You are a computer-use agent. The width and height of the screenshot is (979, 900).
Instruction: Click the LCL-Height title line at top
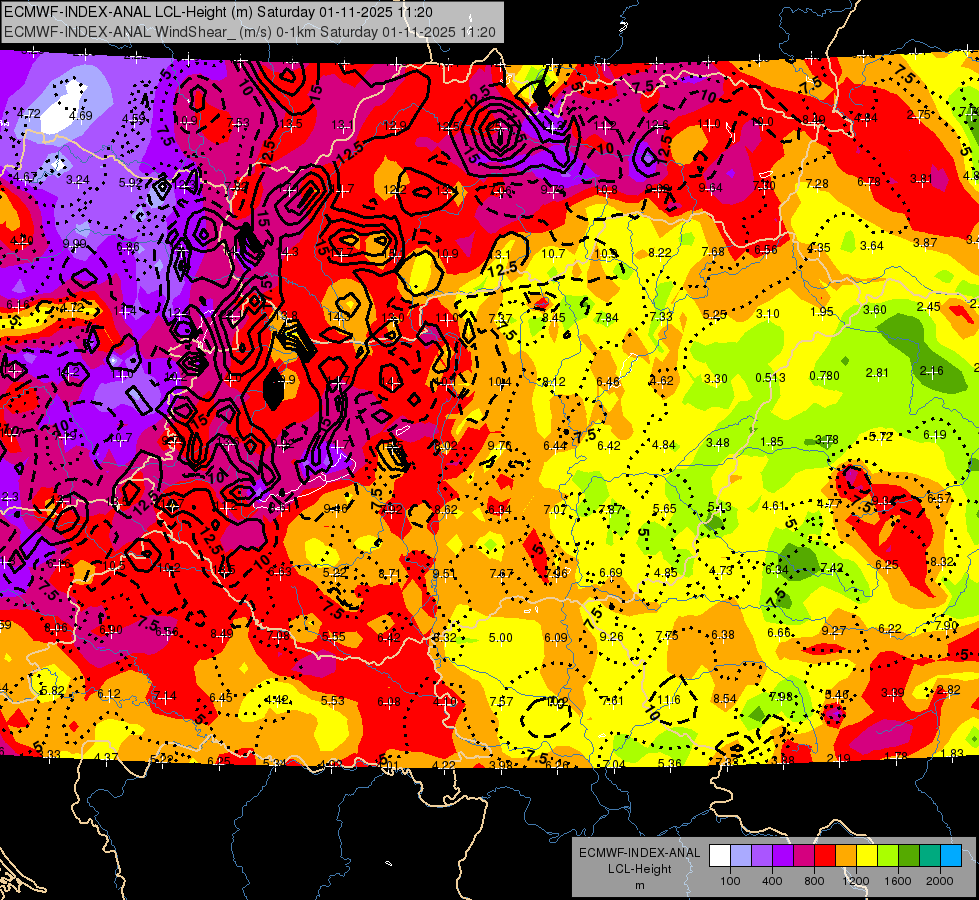point(219,12)
